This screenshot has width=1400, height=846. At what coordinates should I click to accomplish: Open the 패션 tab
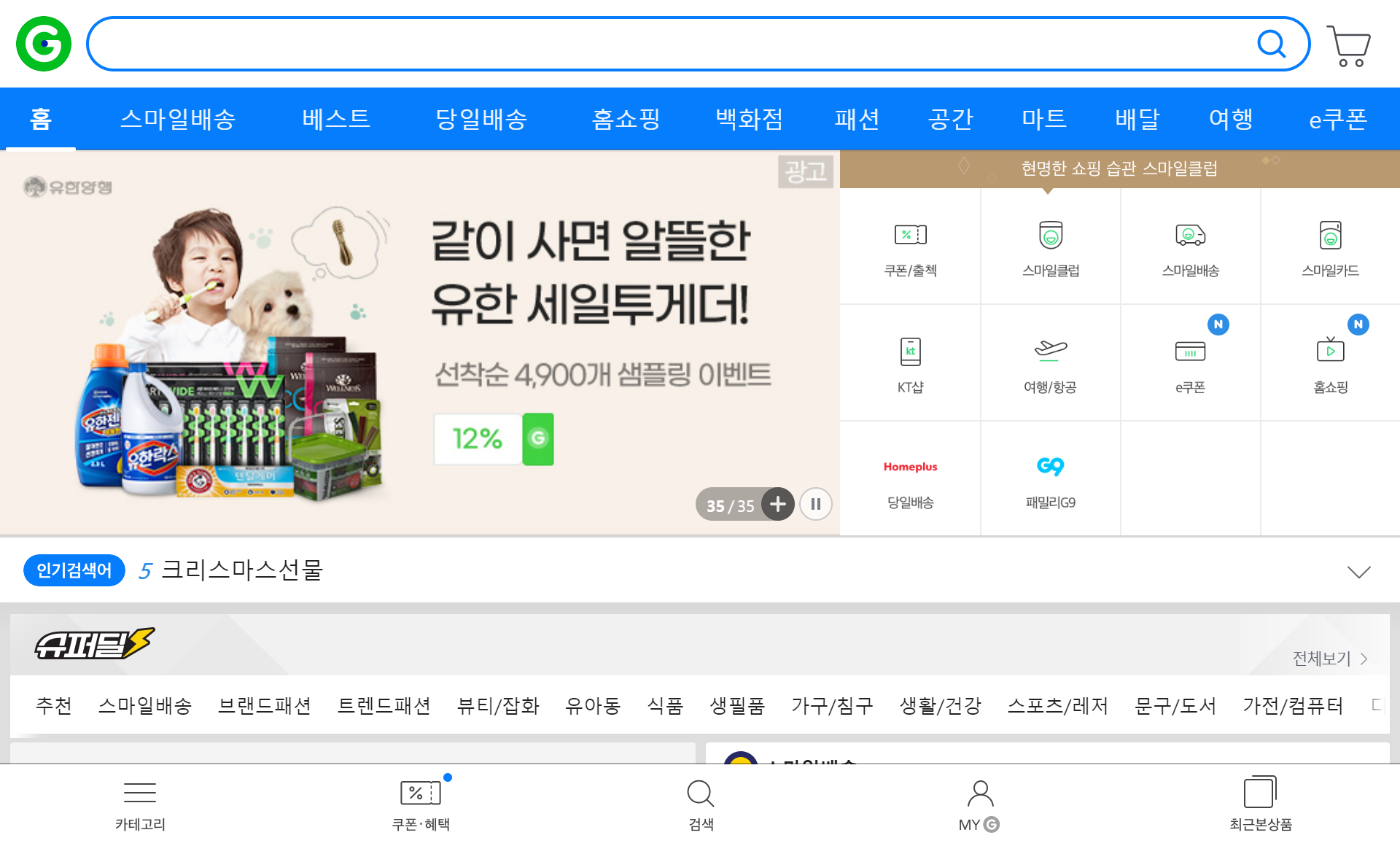point(857,119)
